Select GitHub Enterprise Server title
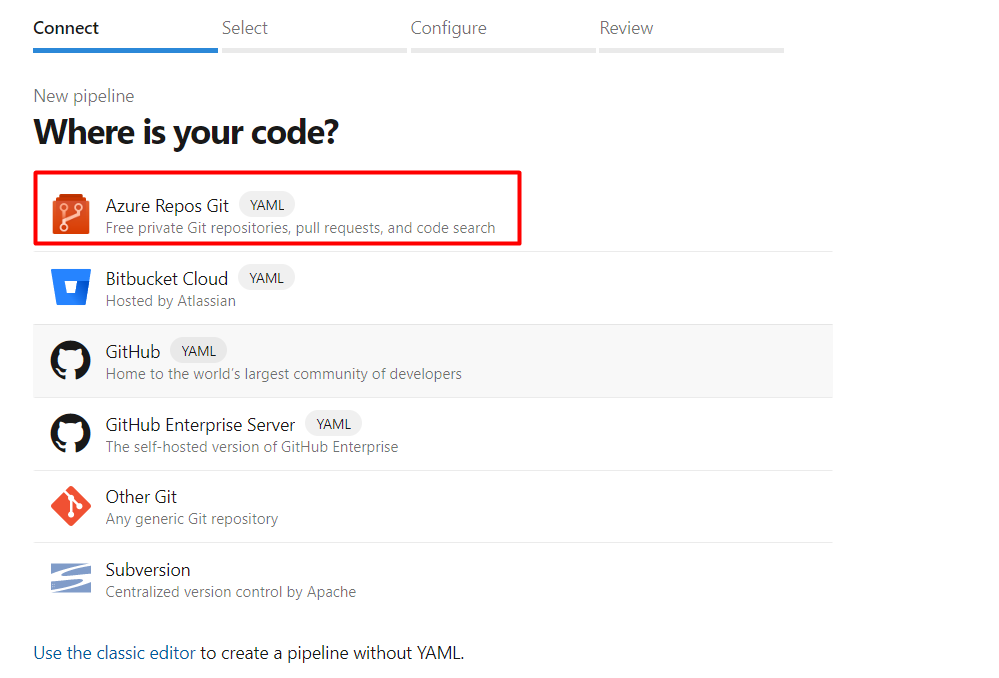Viewport: 999px width, 678px height. (200, 425)
